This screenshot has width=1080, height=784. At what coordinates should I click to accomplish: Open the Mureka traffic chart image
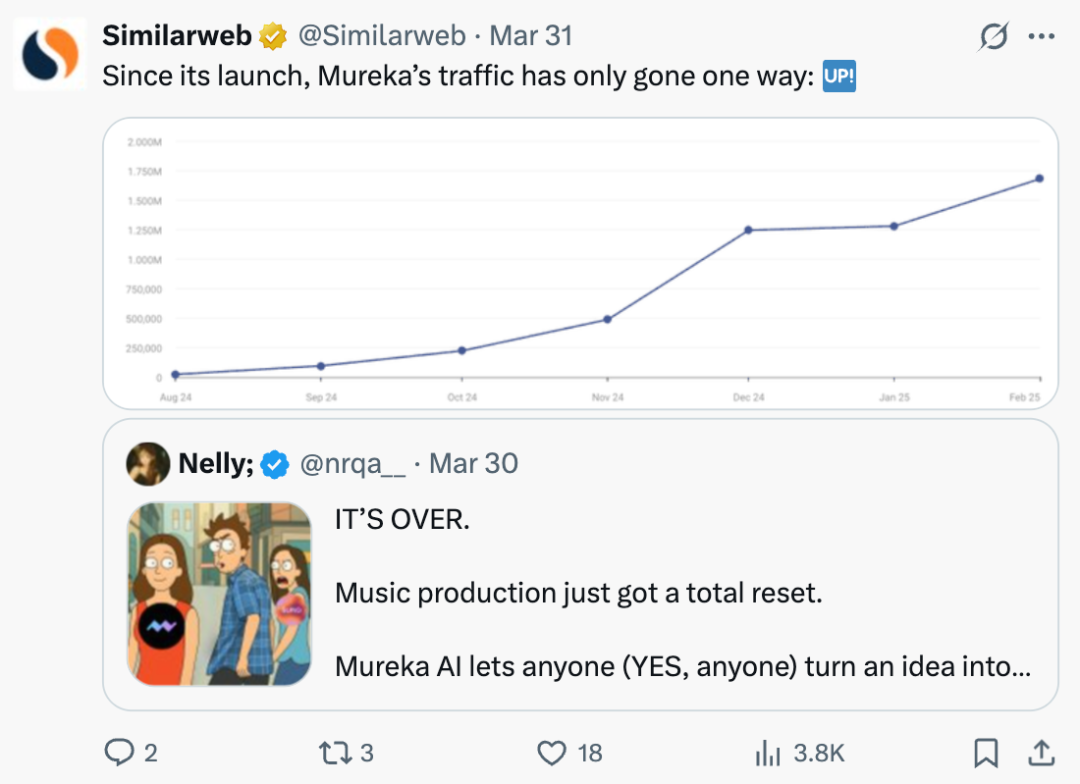point(580,263)
